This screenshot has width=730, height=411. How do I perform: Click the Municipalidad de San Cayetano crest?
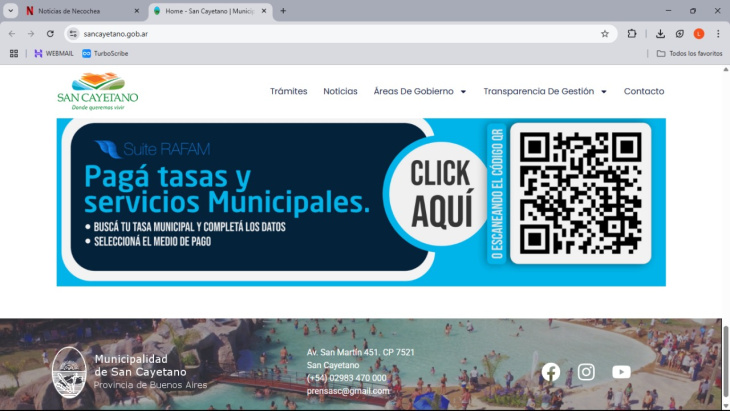pyautogui.click(x=69, y=372)
